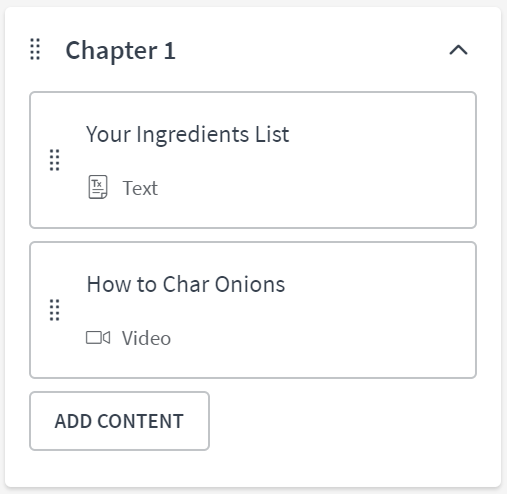Click the Text label under Your Ingredients List
Screen dimensions: 507x494
point(140,188)
